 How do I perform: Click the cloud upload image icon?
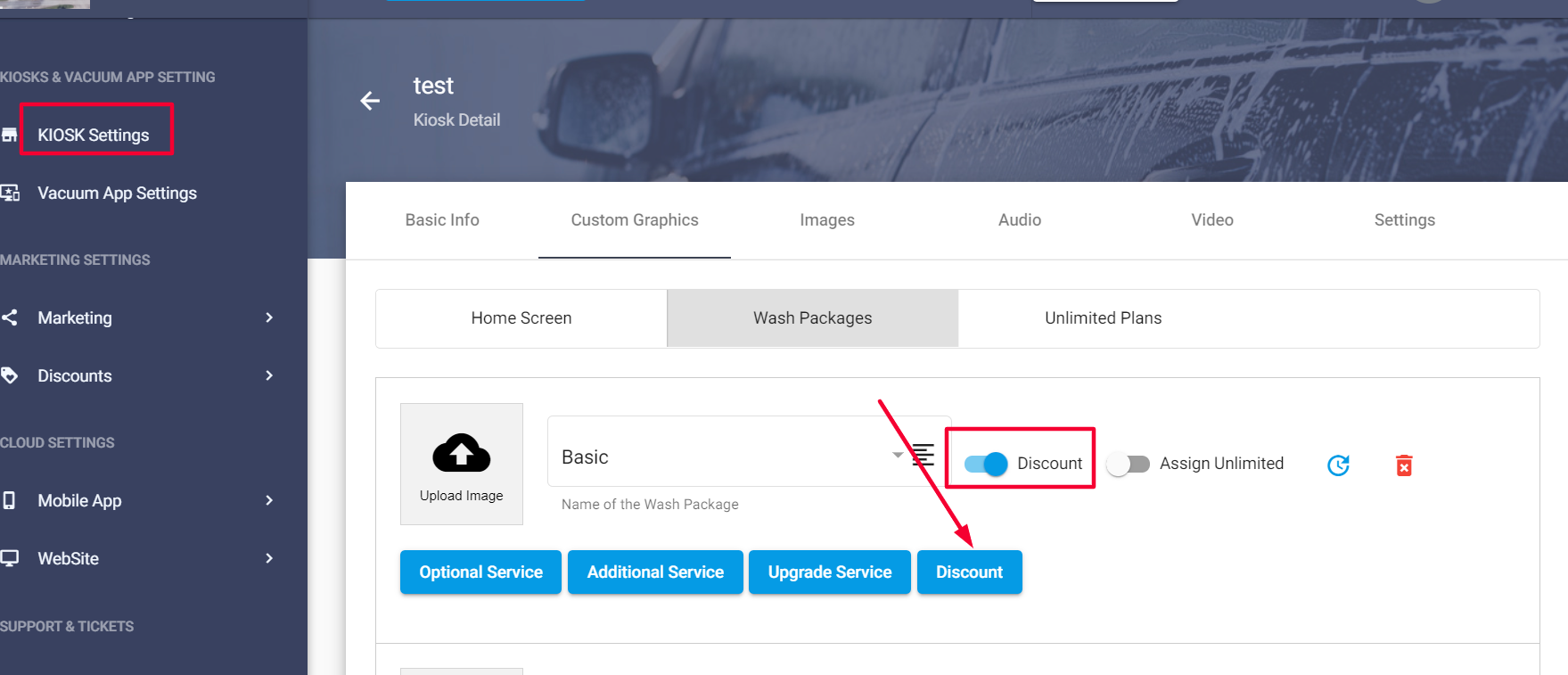[x=461, y=453]
